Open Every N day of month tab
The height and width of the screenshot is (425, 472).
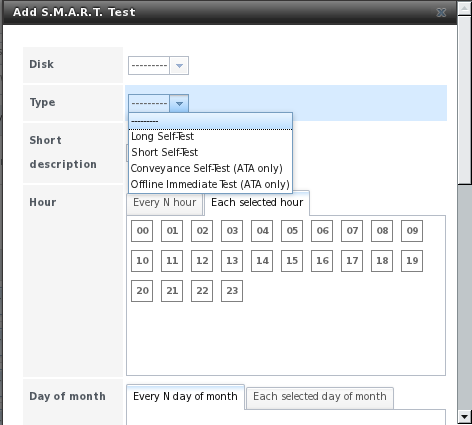click(185, 397)
